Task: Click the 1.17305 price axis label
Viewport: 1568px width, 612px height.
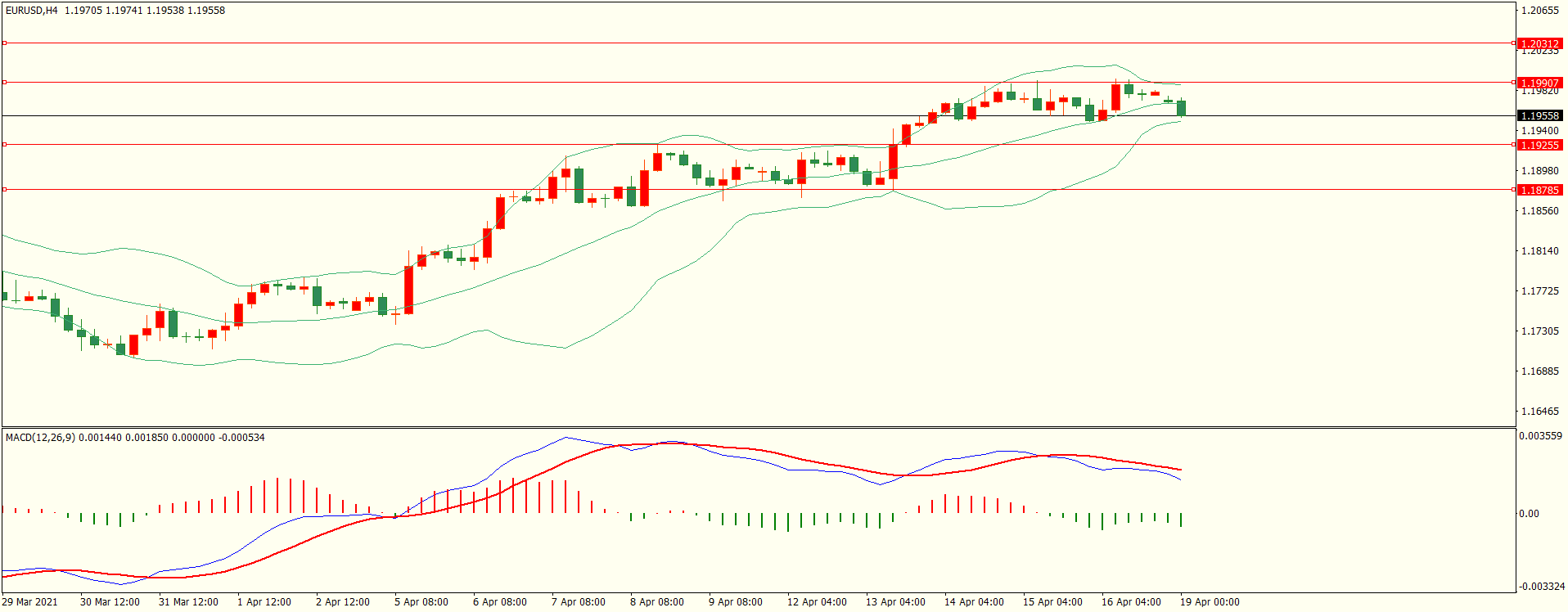Action: tap(1539, 331)
